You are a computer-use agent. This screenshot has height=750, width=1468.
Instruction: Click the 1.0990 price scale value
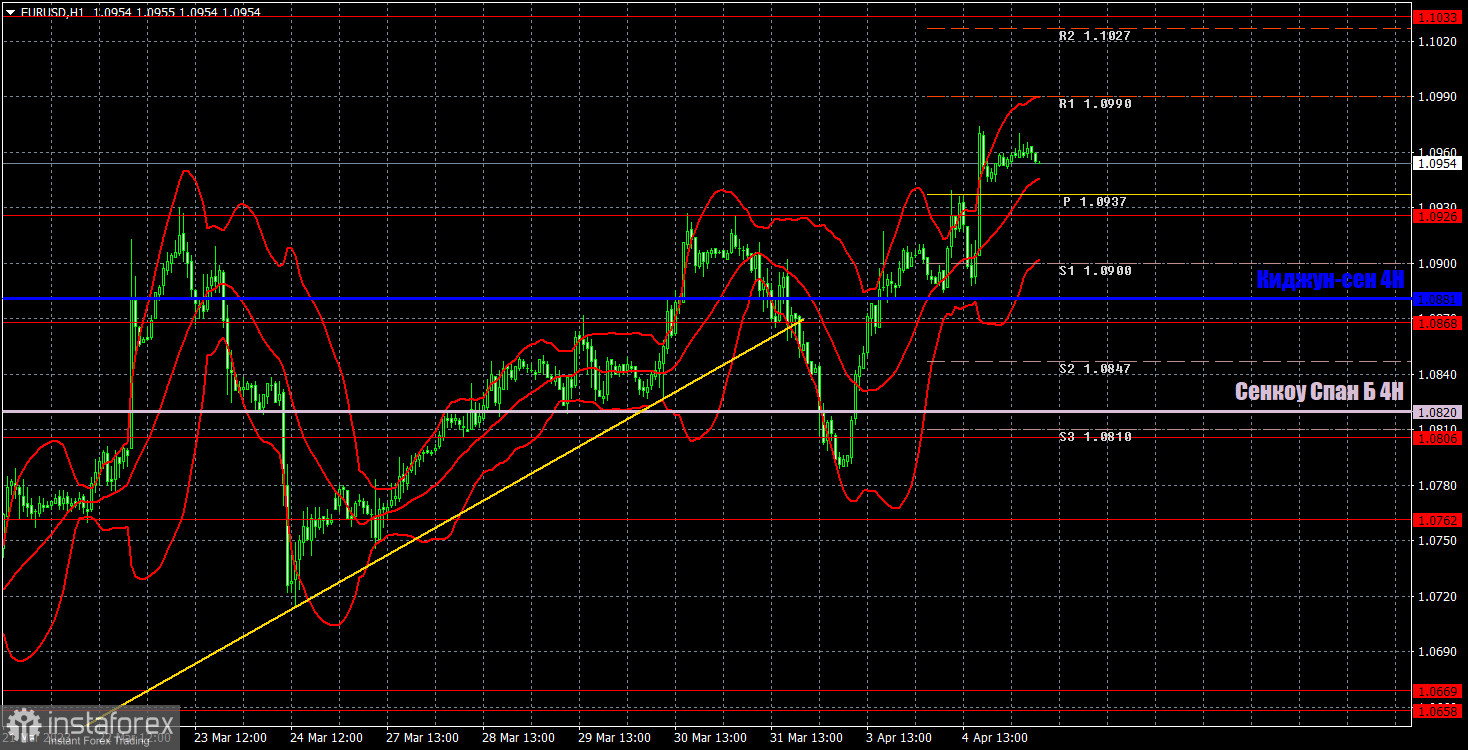[1436, 97]
